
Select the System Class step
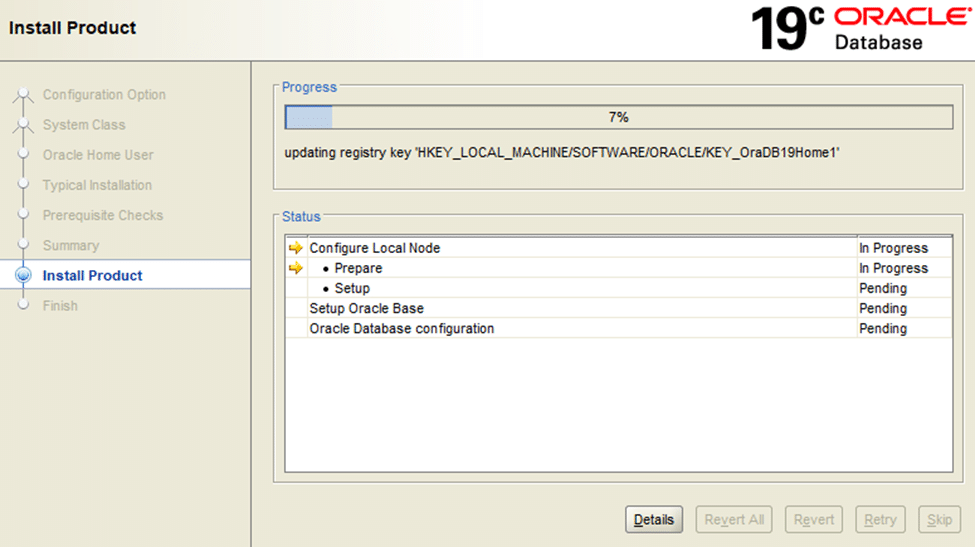point(84,125)
